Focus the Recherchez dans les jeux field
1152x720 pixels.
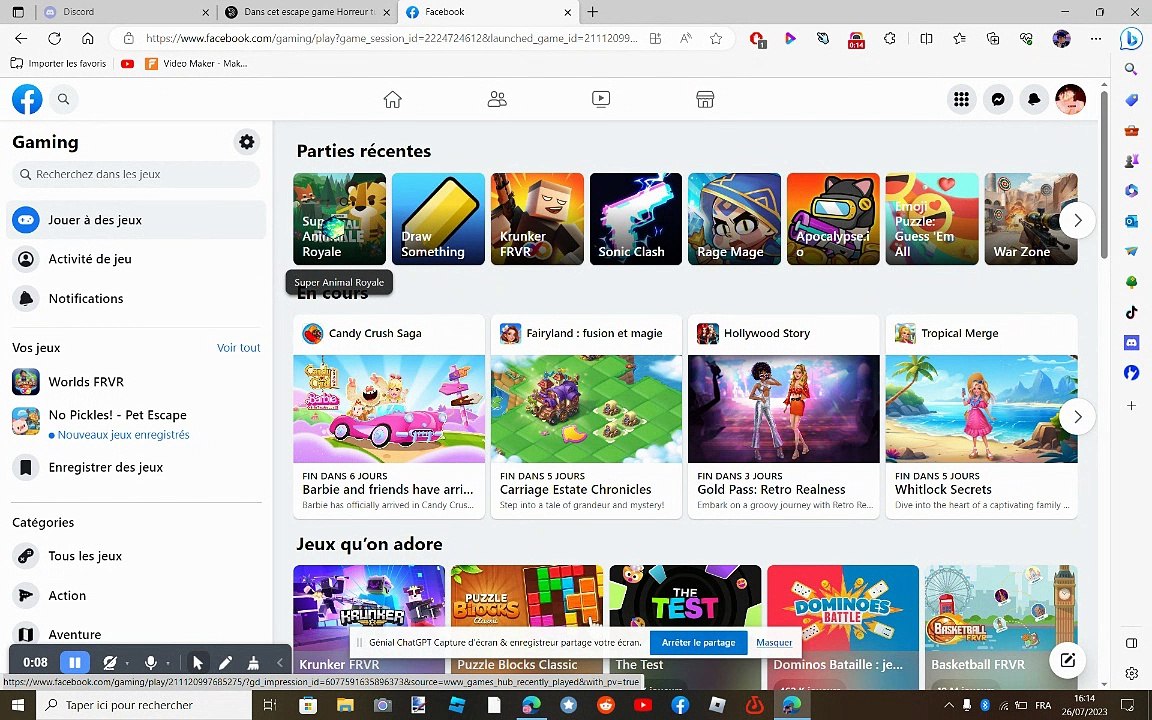[x=137, y=174]
